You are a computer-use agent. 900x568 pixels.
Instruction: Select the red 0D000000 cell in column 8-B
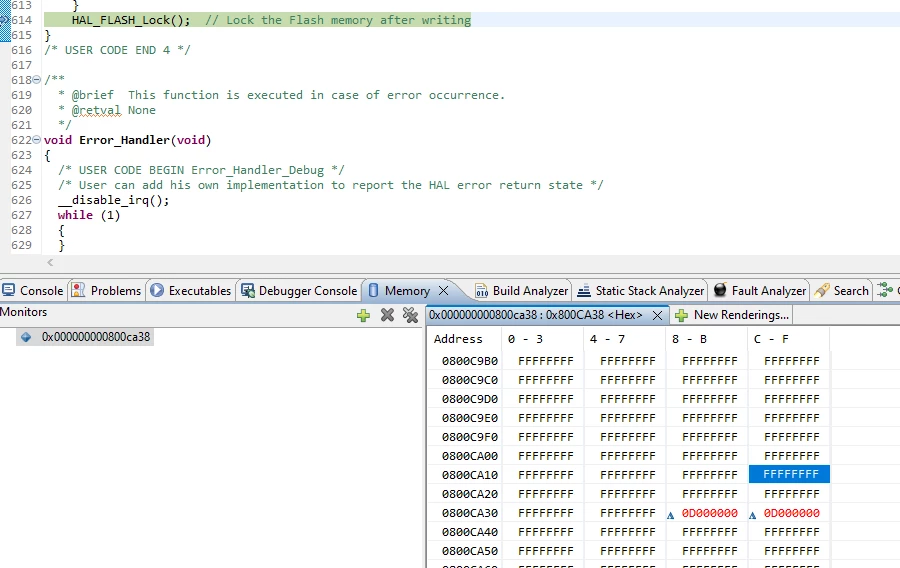pyautogui.click(x=709, y=513)
